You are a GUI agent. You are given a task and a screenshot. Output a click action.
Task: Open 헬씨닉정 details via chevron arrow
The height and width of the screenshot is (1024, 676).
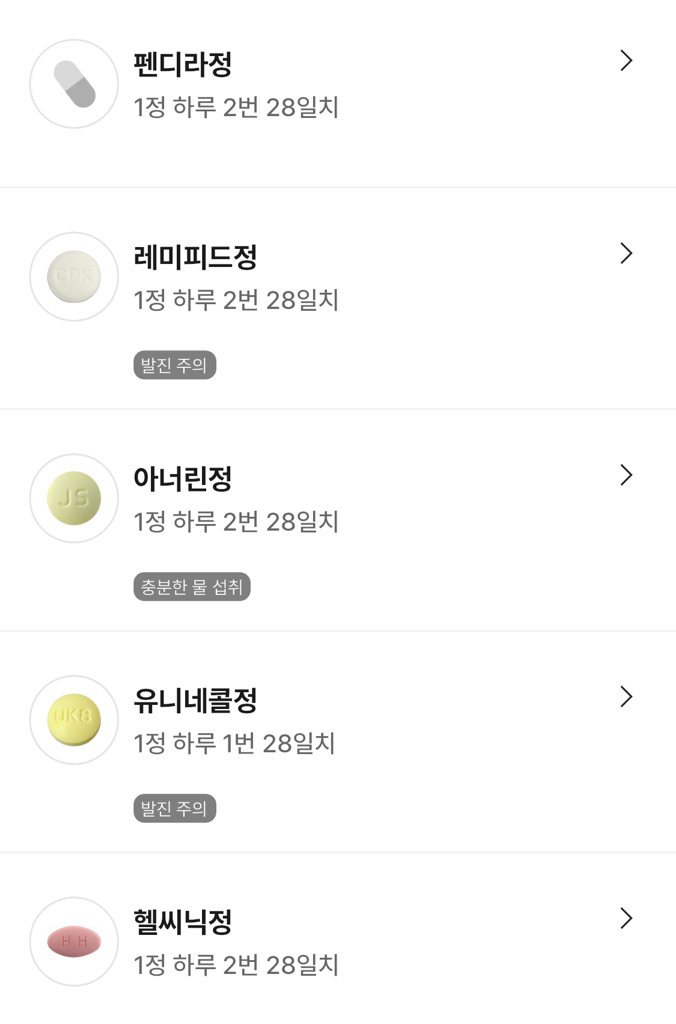(626, 918)
